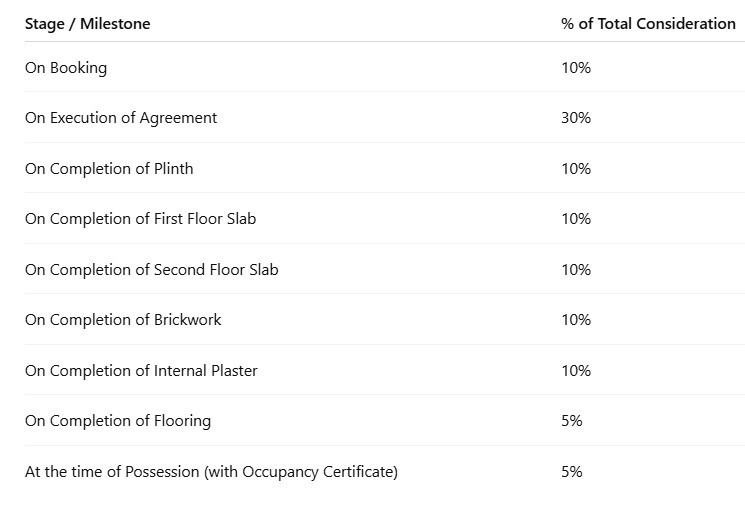This screenshot has height=523, width=745.
Task: Click the 5% beside Possession row
Action: point(572,472)
